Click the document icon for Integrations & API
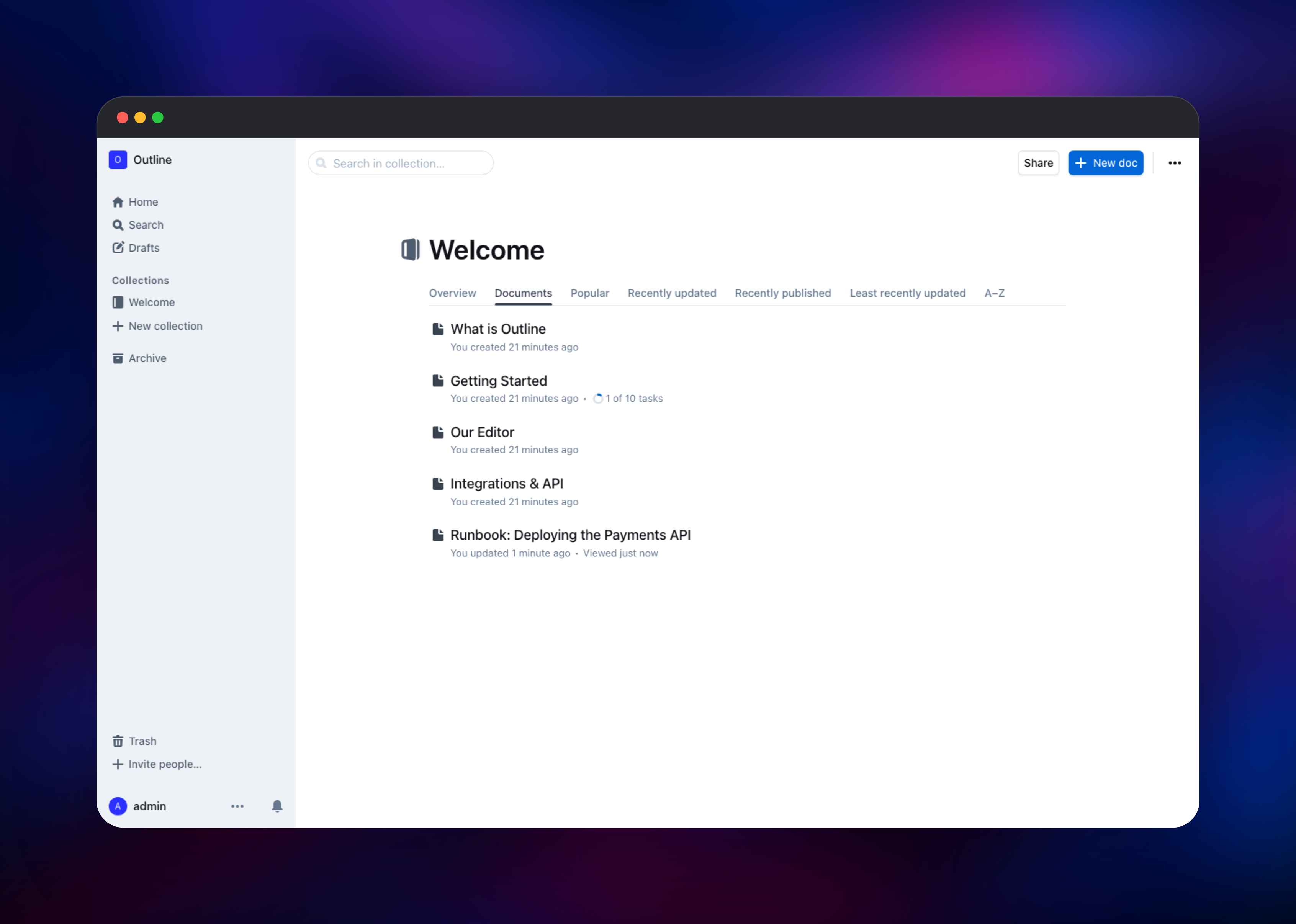Viewport: 1296px width, 924px height. click(x=438, y=484)
